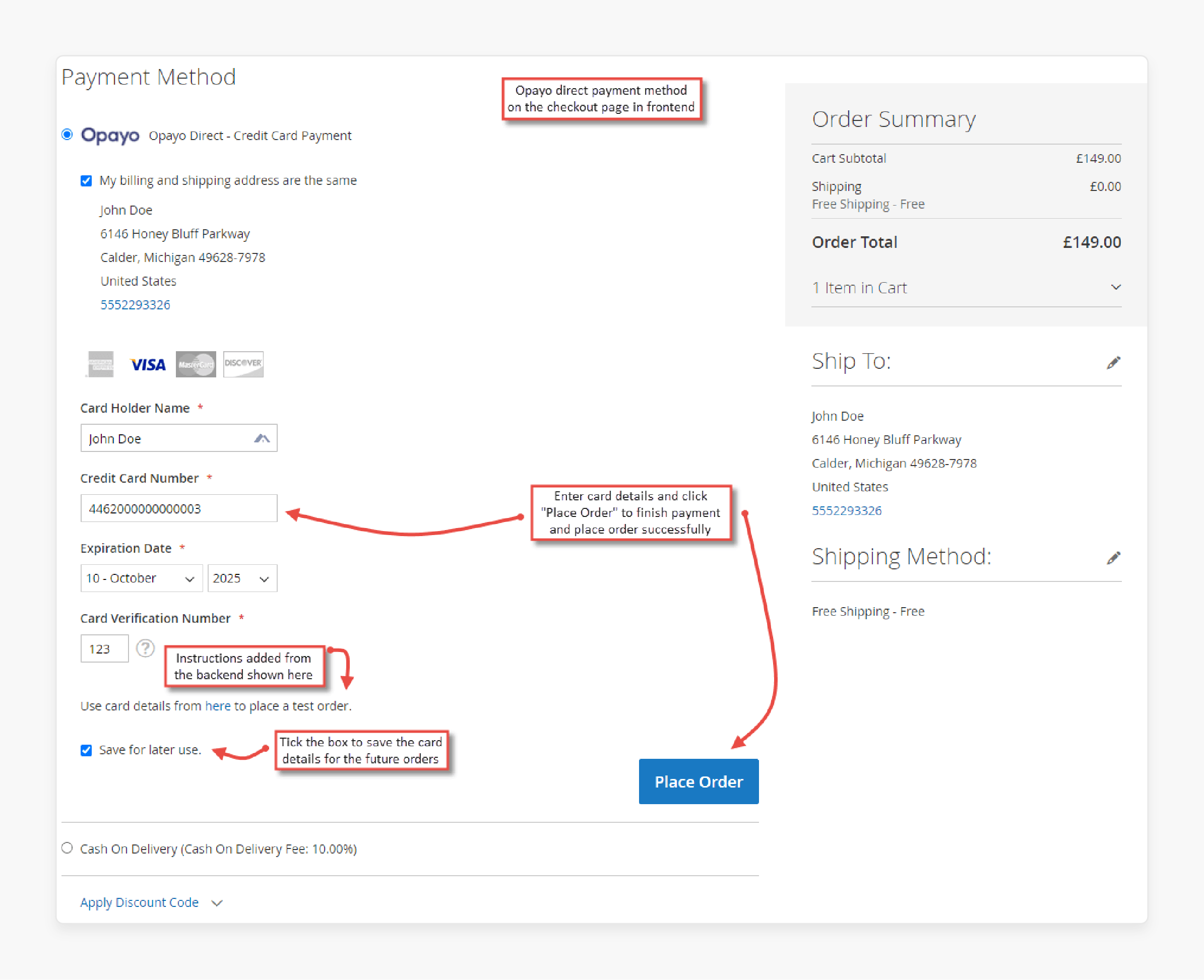Expand the 1 Item in Cart section
This screenshot has height=980, width=1204.
point(966,288)
